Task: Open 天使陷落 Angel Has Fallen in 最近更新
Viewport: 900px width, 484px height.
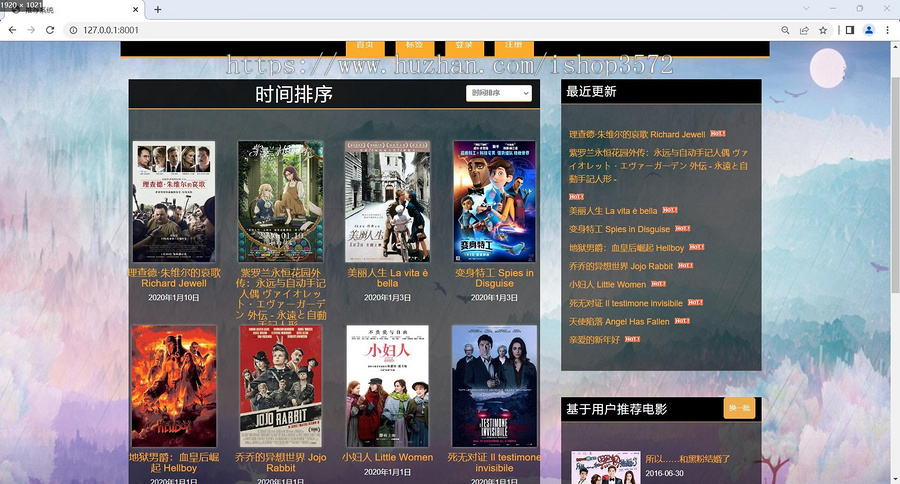Action: click(x=619, y=322)
